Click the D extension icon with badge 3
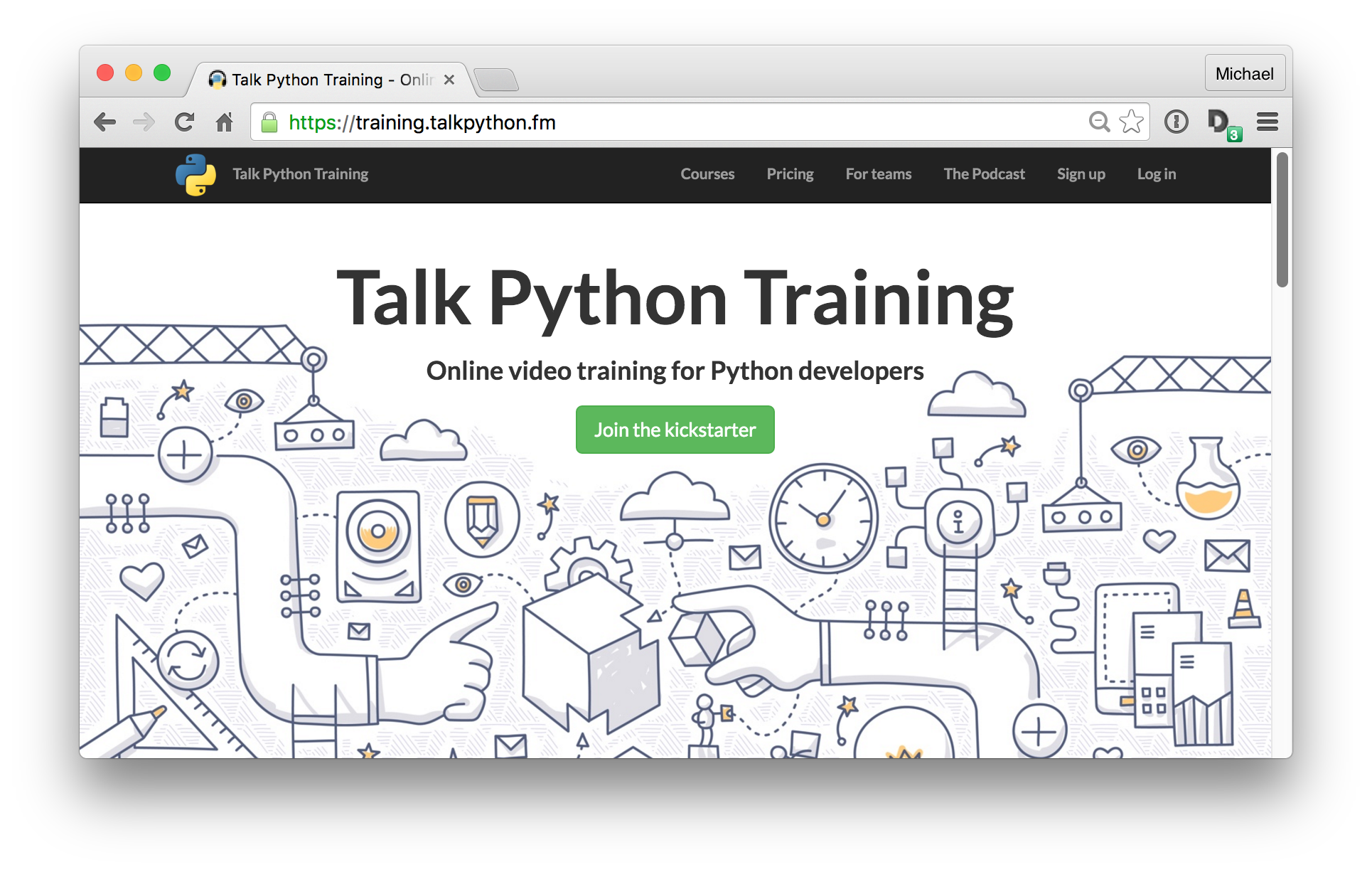Screen dimensions: 1372x872 point(1219,122)
